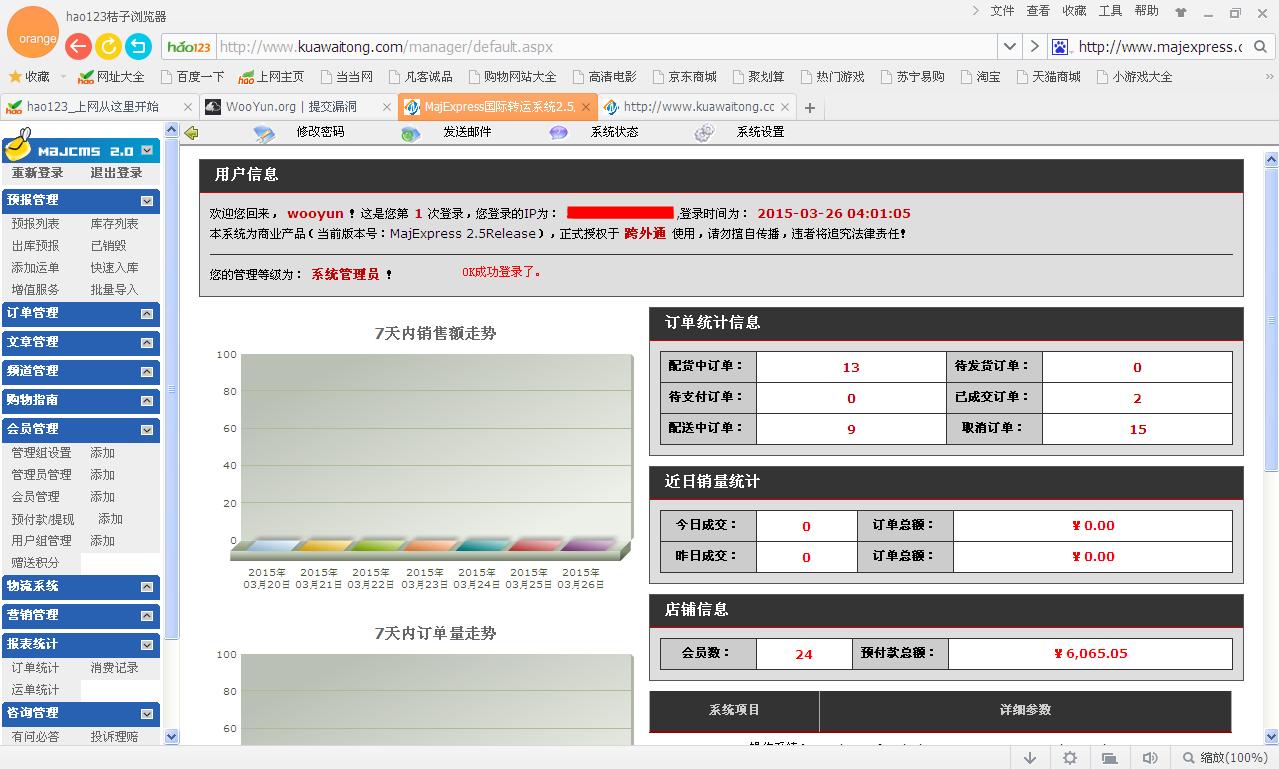1279x769 pixels.
Task: Click the 缩放(100%) zoom control
Action: click(1225, 758)
